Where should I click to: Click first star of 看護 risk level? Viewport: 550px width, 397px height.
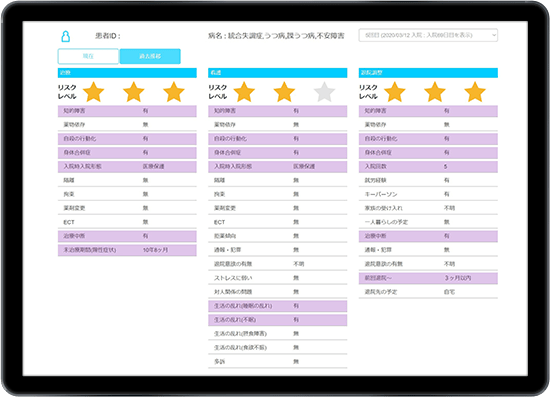click(244, 92)
